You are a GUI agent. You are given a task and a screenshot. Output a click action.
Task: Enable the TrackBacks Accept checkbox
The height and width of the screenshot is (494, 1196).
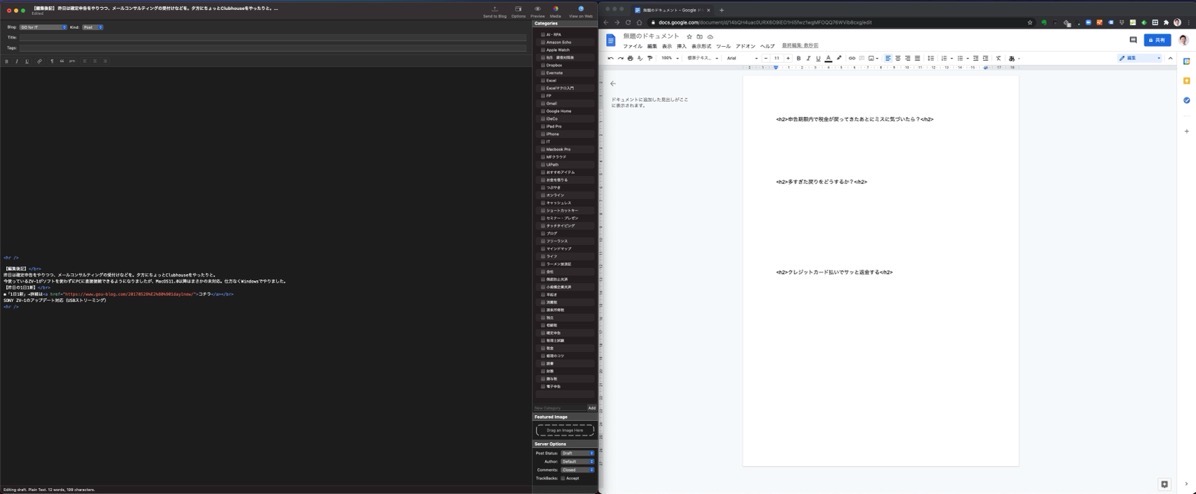tap(563, 478)
